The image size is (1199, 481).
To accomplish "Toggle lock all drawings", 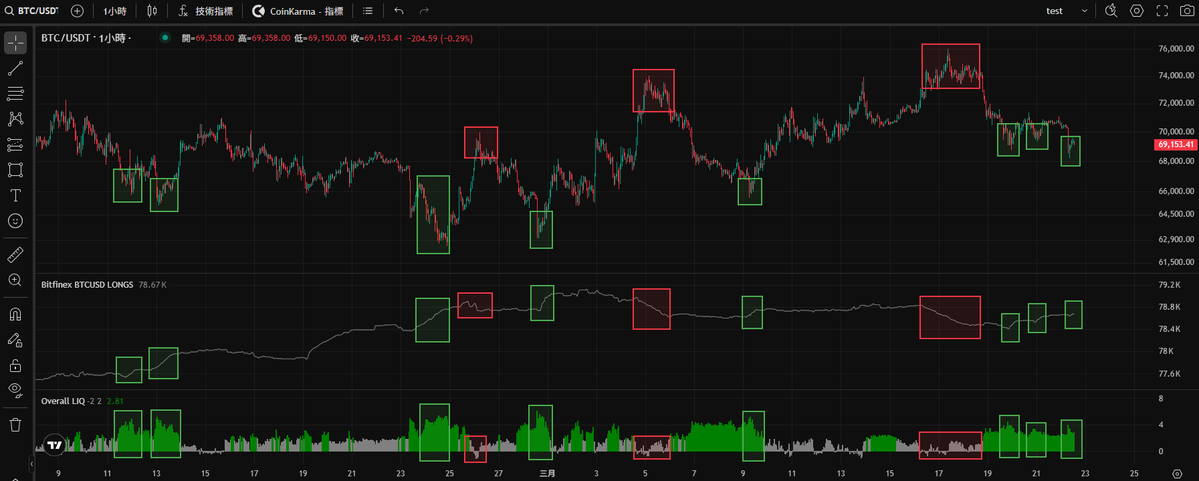I will click(x=15, y=364).
